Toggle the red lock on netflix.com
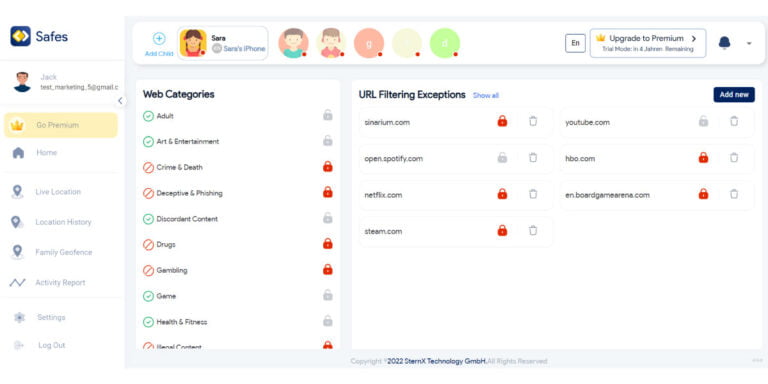 tap(502, 194)
